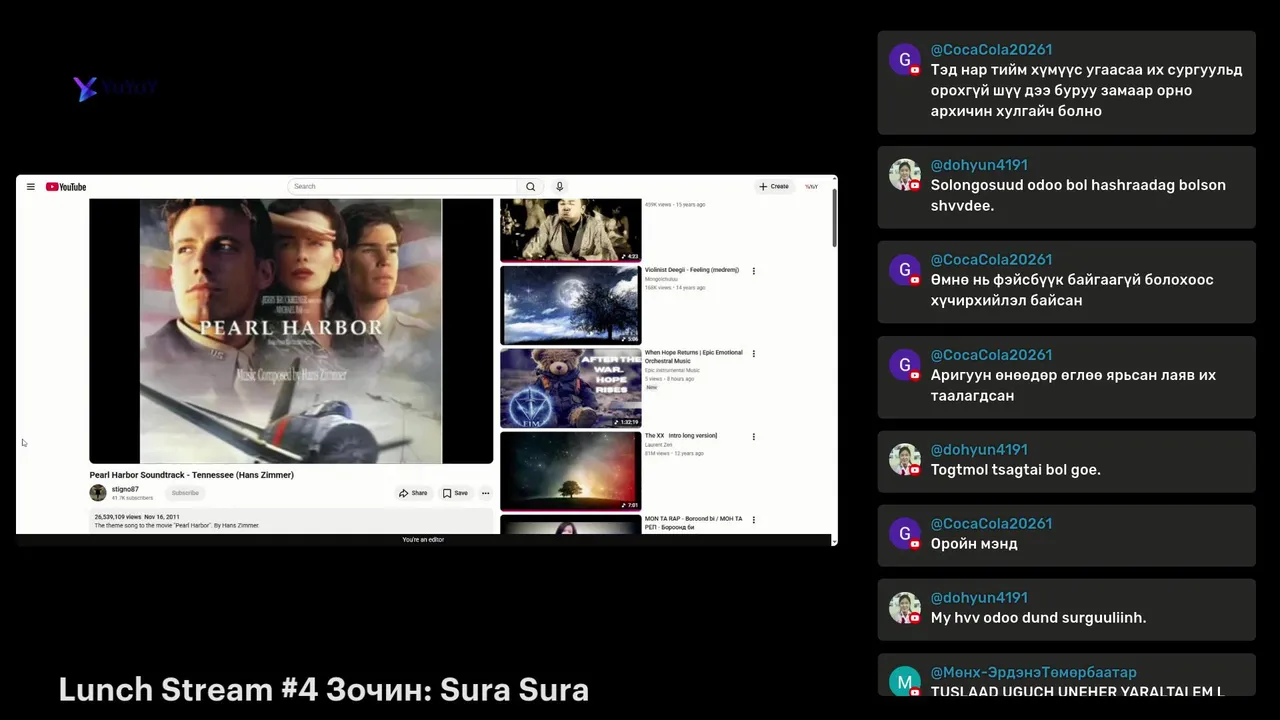
Task: Click the 'Оройн мэнд' chat message
Action: coord(974,544)
